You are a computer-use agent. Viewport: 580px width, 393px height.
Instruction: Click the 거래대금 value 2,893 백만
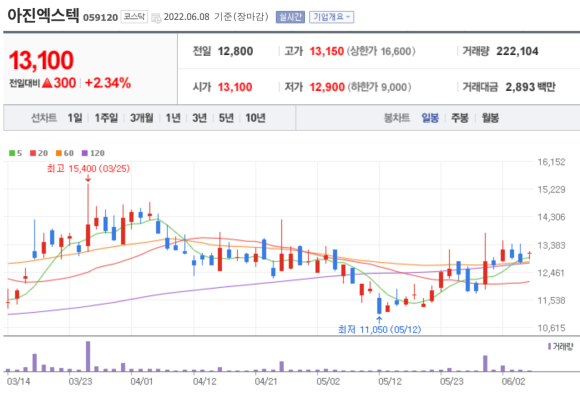pyautogui.click(x=530, y=87)
